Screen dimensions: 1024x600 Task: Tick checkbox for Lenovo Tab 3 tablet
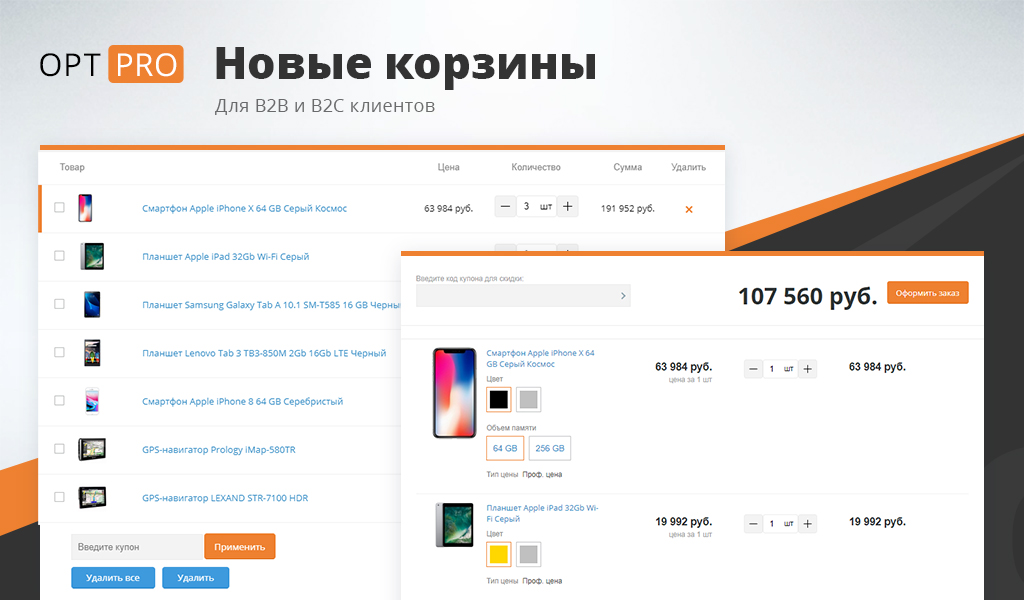(x=59, y=353)
